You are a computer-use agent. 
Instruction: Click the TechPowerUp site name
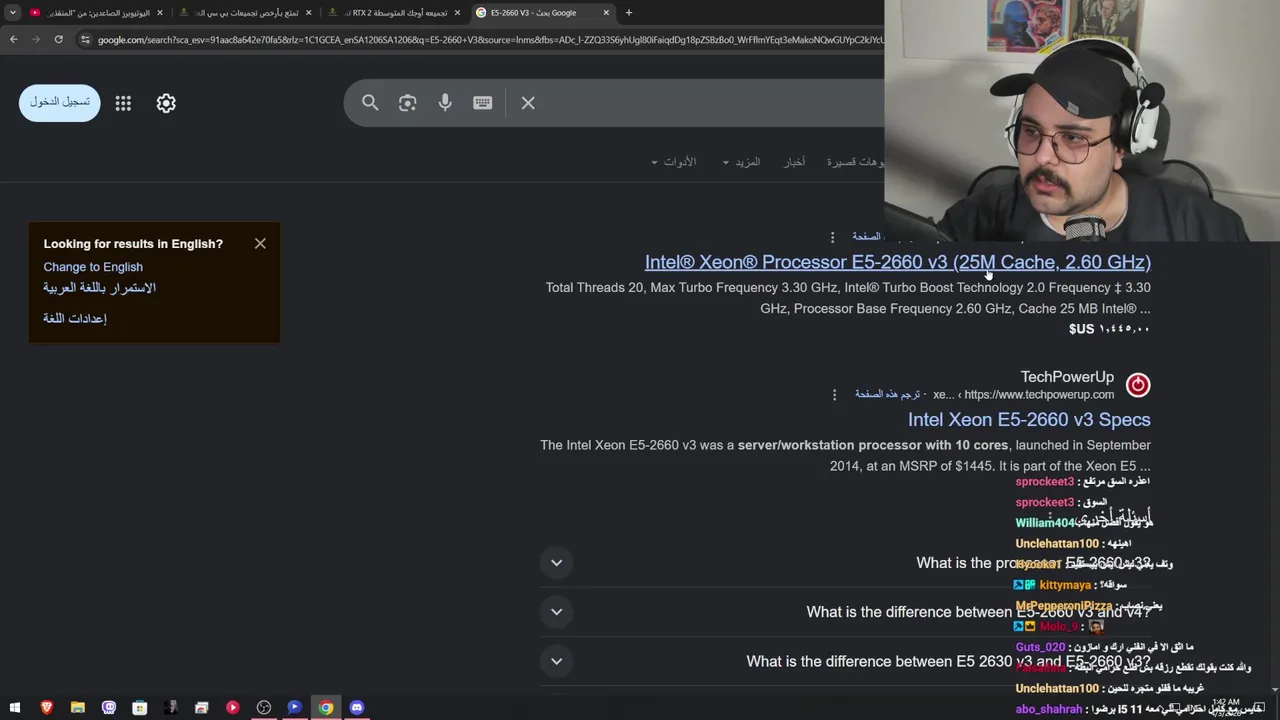click(1067, 377)
